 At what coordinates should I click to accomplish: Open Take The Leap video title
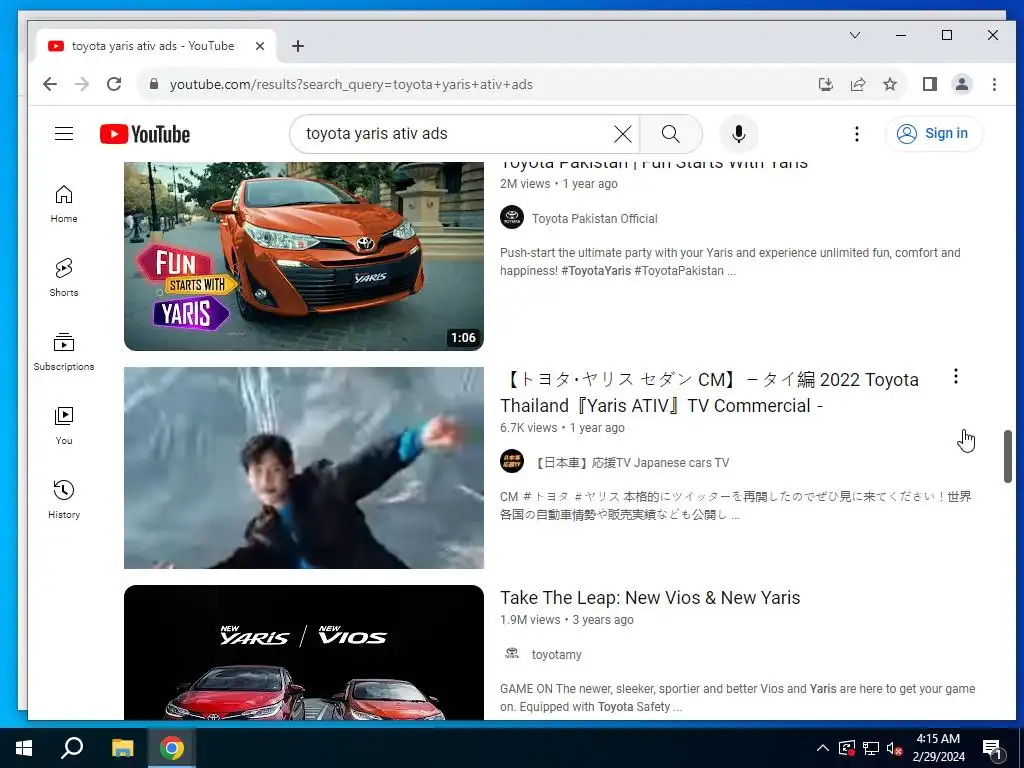(x=650, y=598)
